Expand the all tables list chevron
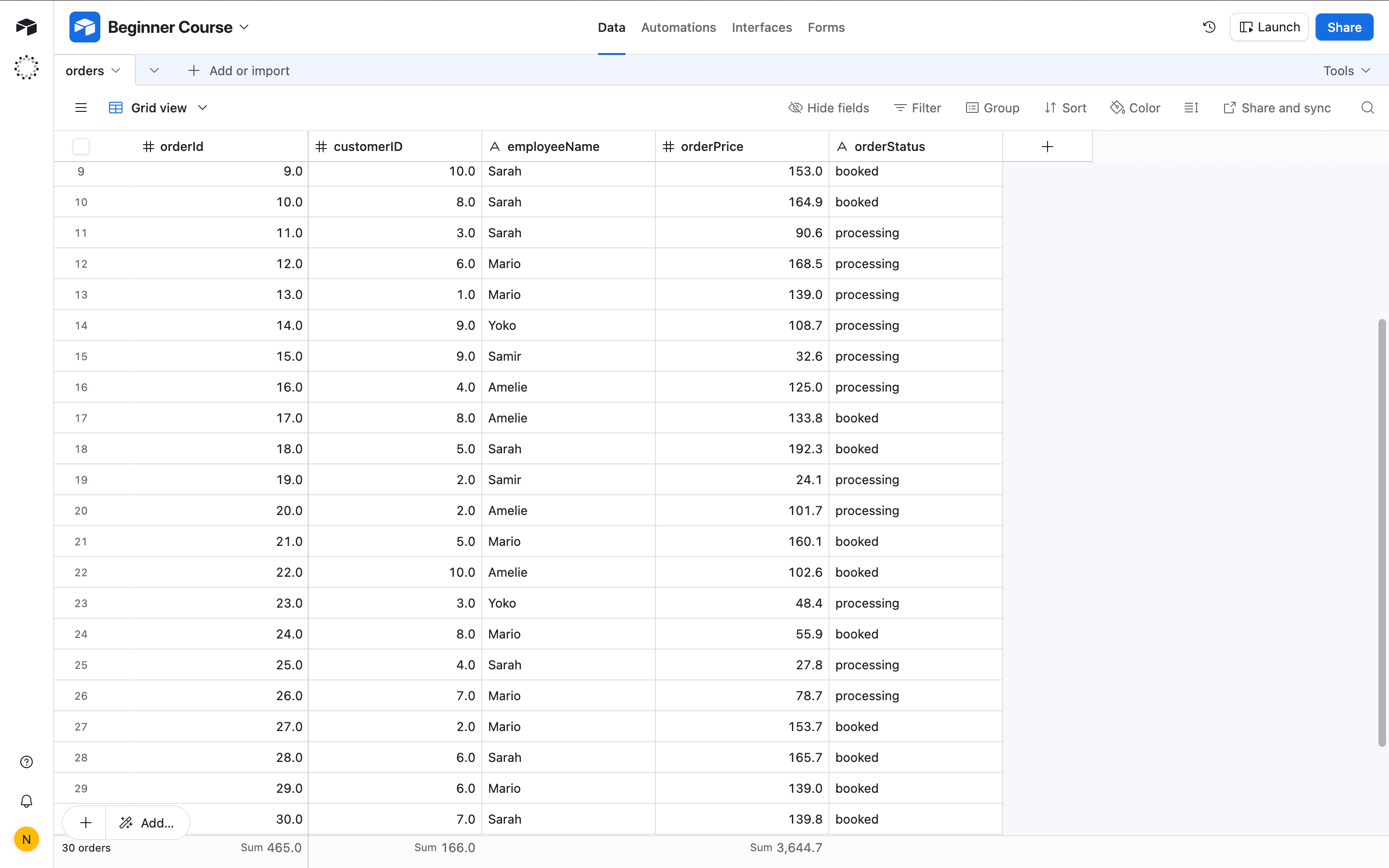 click(x=154, y=70)
